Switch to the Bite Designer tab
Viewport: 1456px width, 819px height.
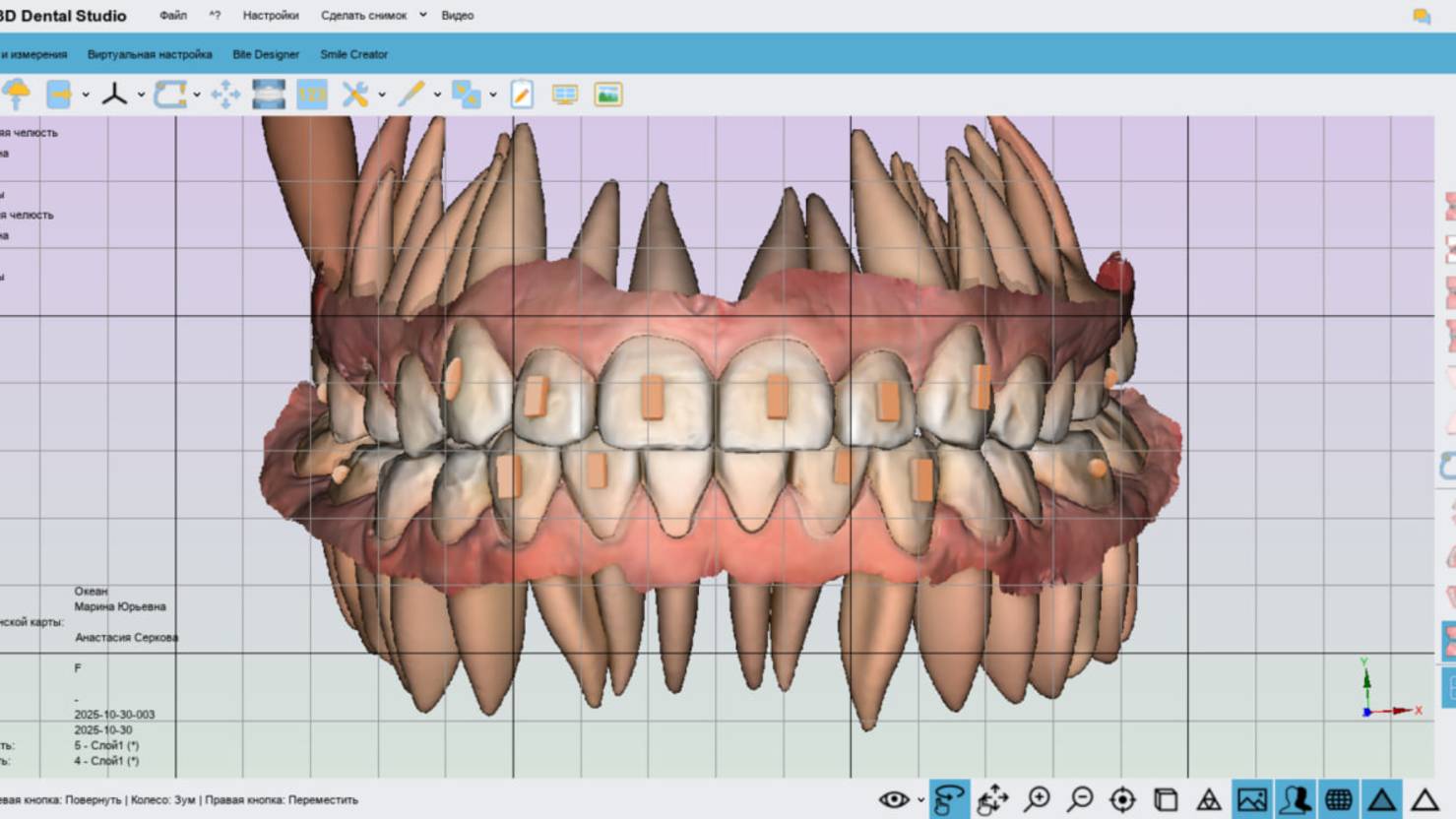point(266,54)
